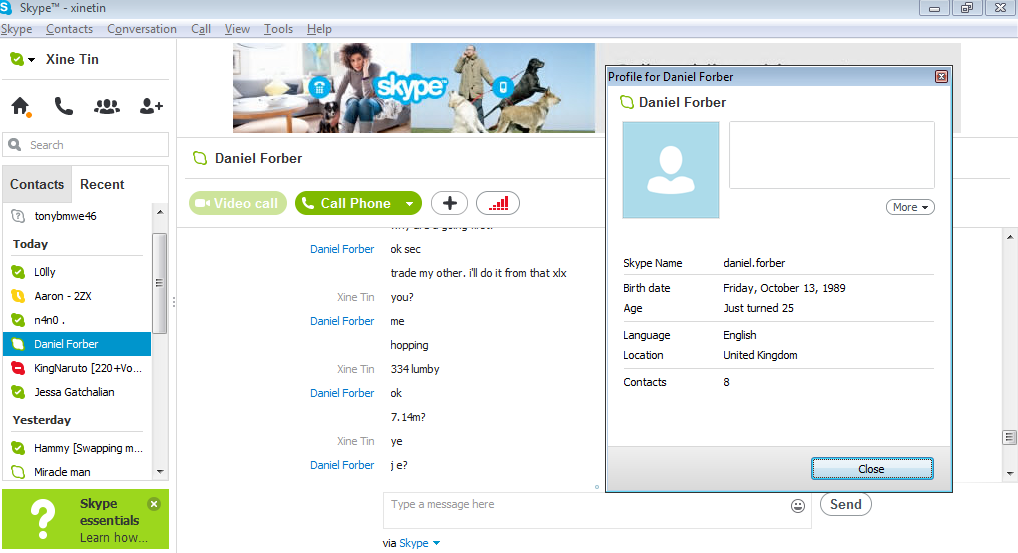Click the Xine Tin status icon
The width and height of the screenshot is (1018, 553).
[x=16, y=59]
